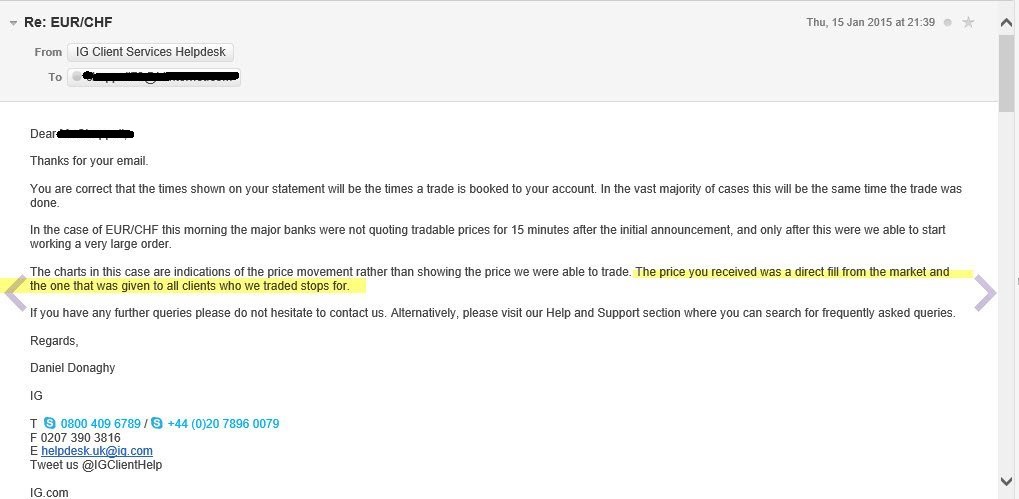Go to previous image with left arrow
Image resolution: width=1019 pixels, height=499 pixels.
pyautogui.click(x=16, y=294)
